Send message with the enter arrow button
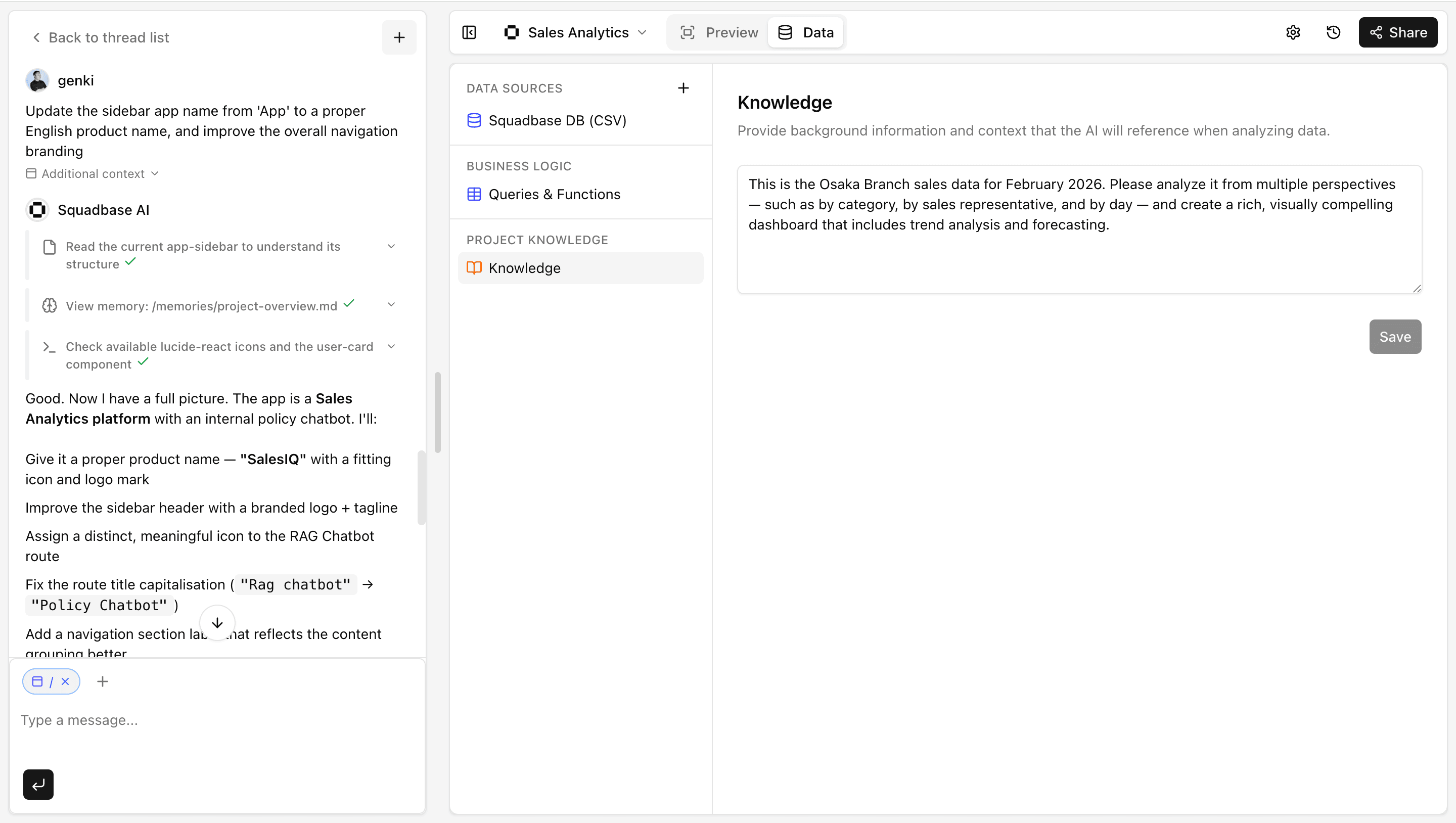 coord(38,784)
